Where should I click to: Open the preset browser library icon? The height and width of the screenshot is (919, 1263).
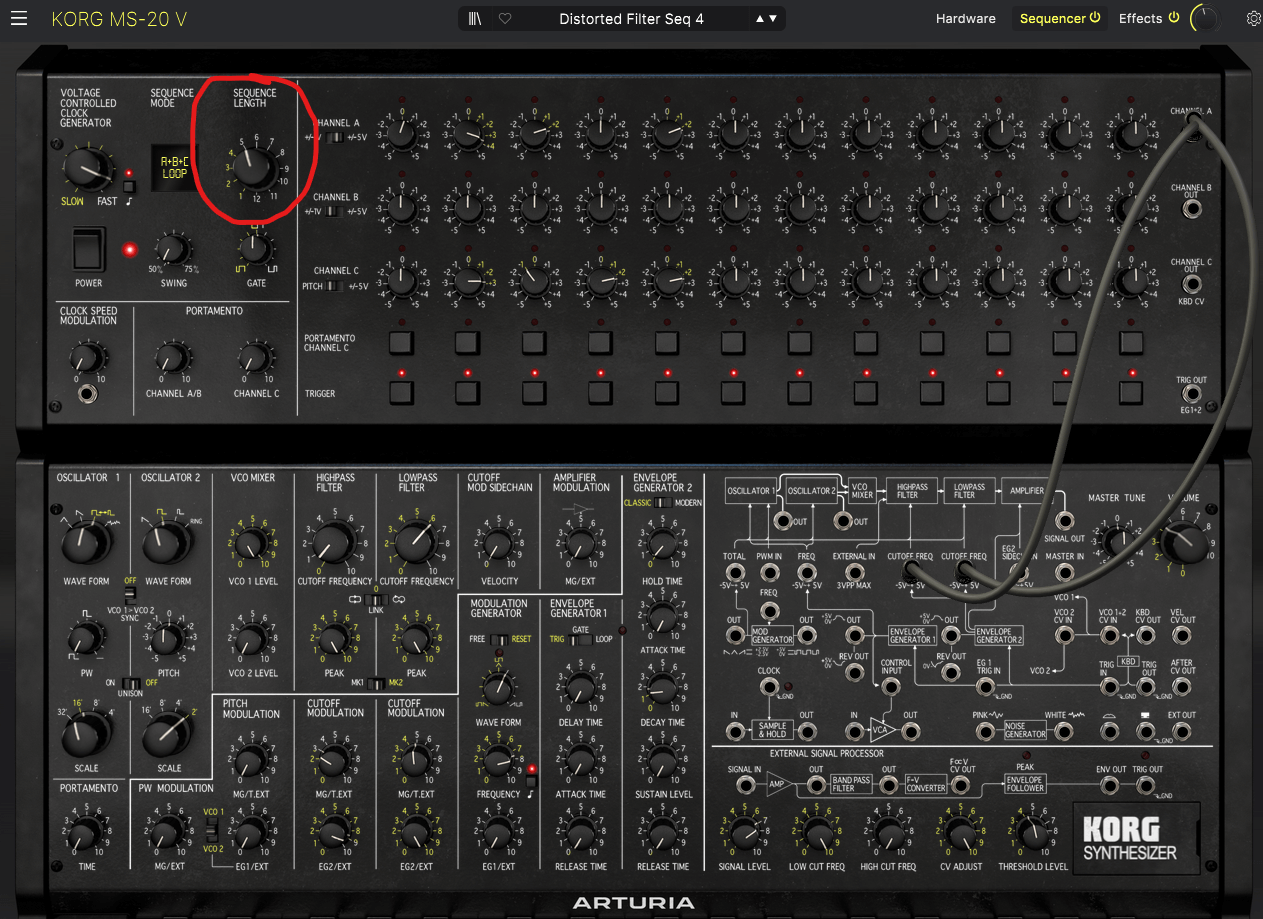tap(475, 19)
